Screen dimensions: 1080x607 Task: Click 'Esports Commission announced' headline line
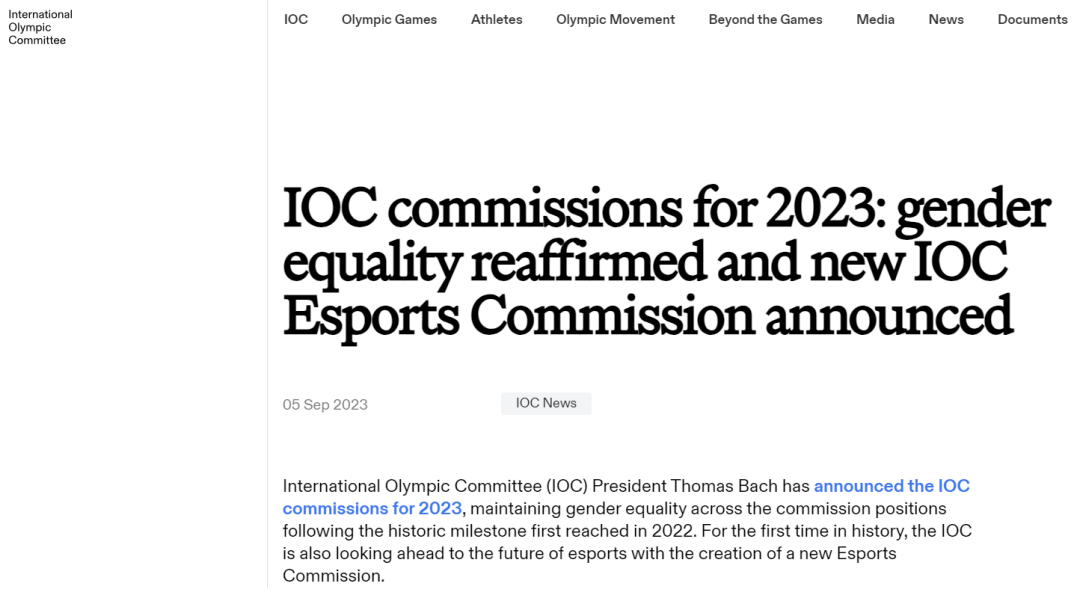tap(647, 315)
